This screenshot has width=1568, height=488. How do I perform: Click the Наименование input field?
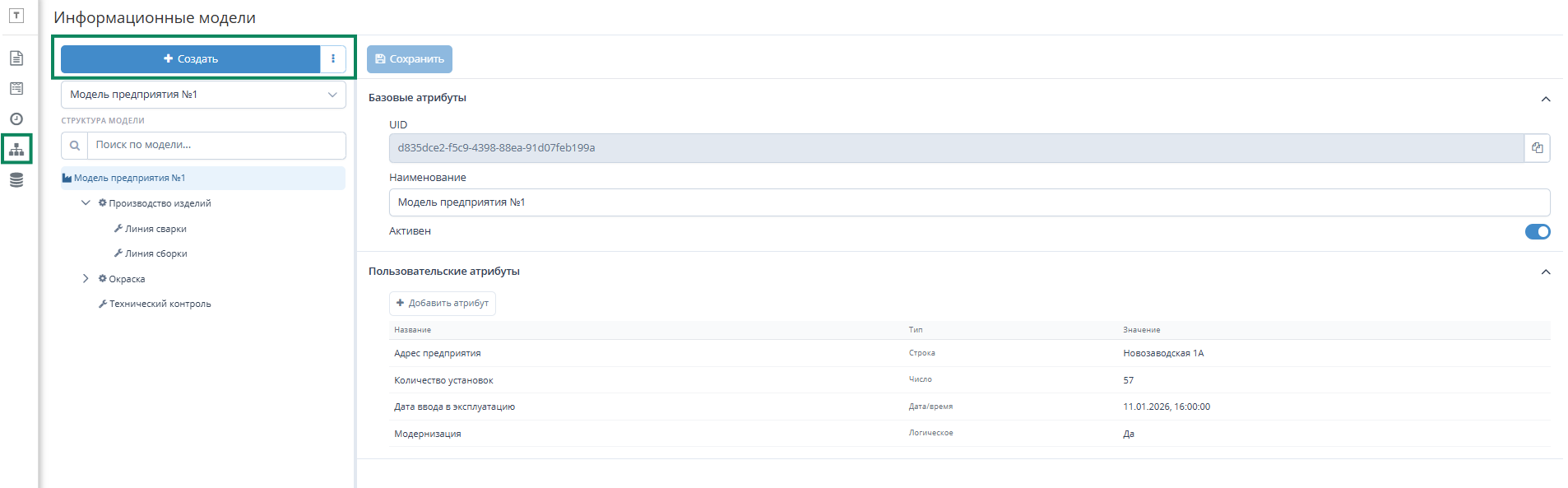tap(969, 202)
